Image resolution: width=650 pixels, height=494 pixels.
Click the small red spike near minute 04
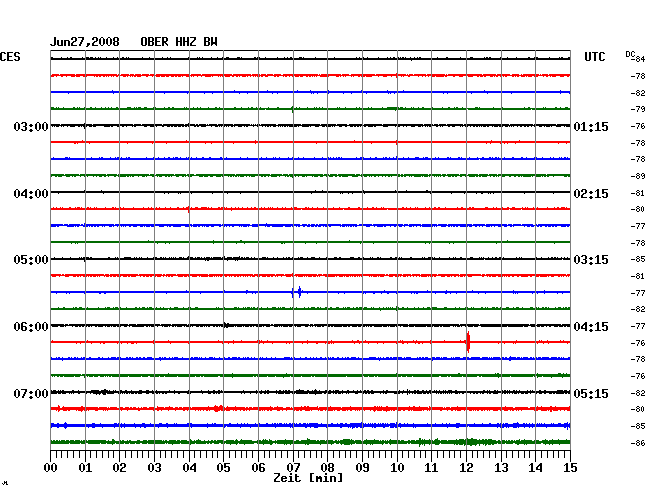(x=189, y=209)
